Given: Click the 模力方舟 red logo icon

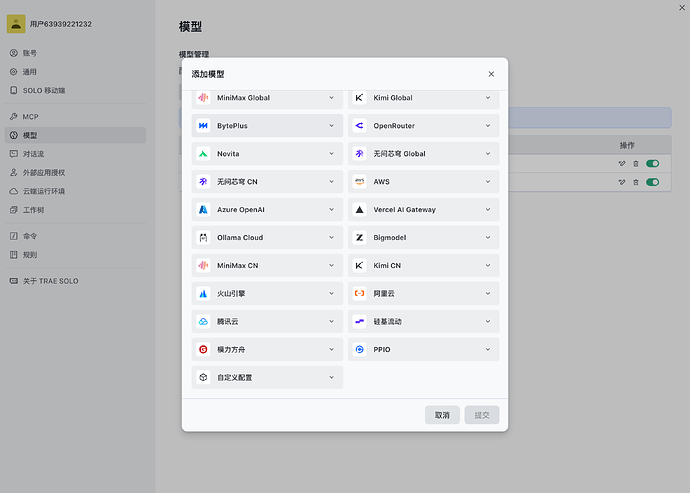Looking at the screenshot, I should tap(203, 350).
